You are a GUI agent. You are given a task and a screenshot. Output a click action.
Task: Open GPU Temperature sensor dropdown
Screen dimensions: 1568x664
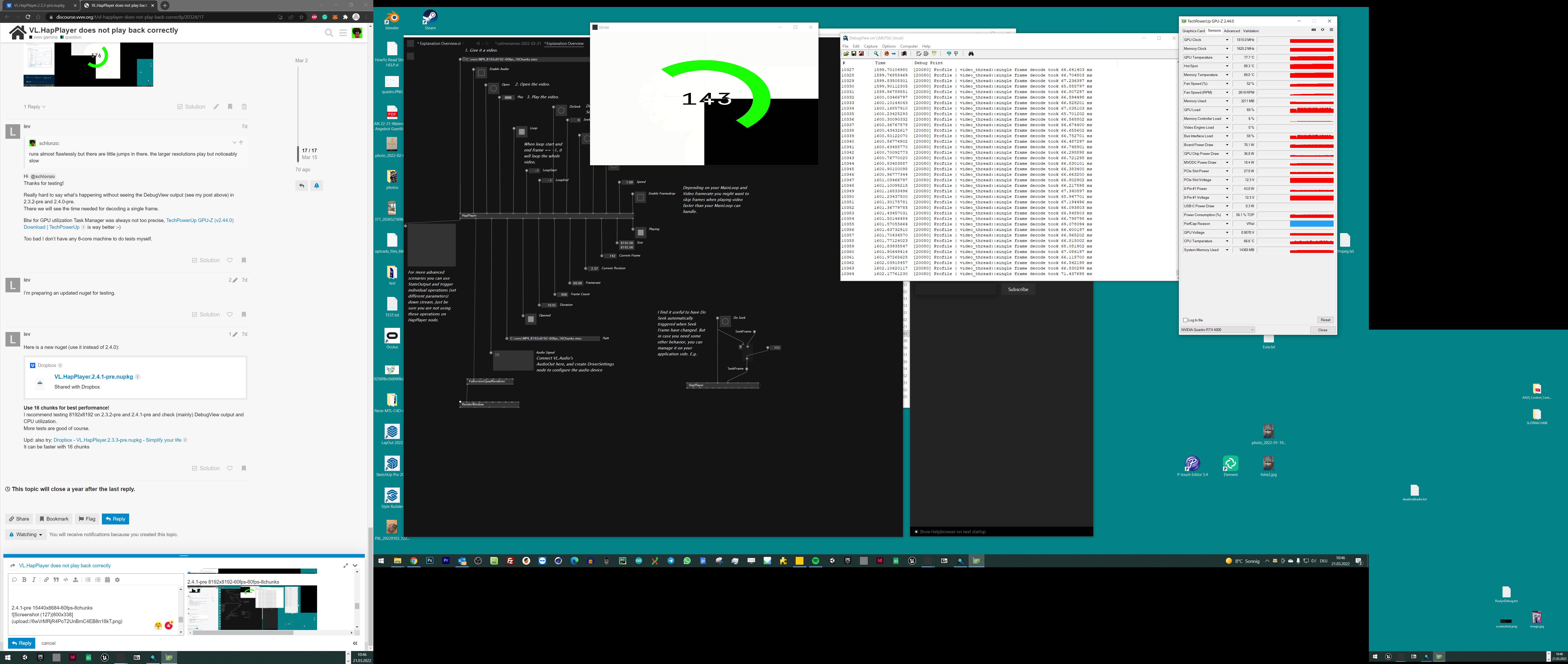(1227, 57)
